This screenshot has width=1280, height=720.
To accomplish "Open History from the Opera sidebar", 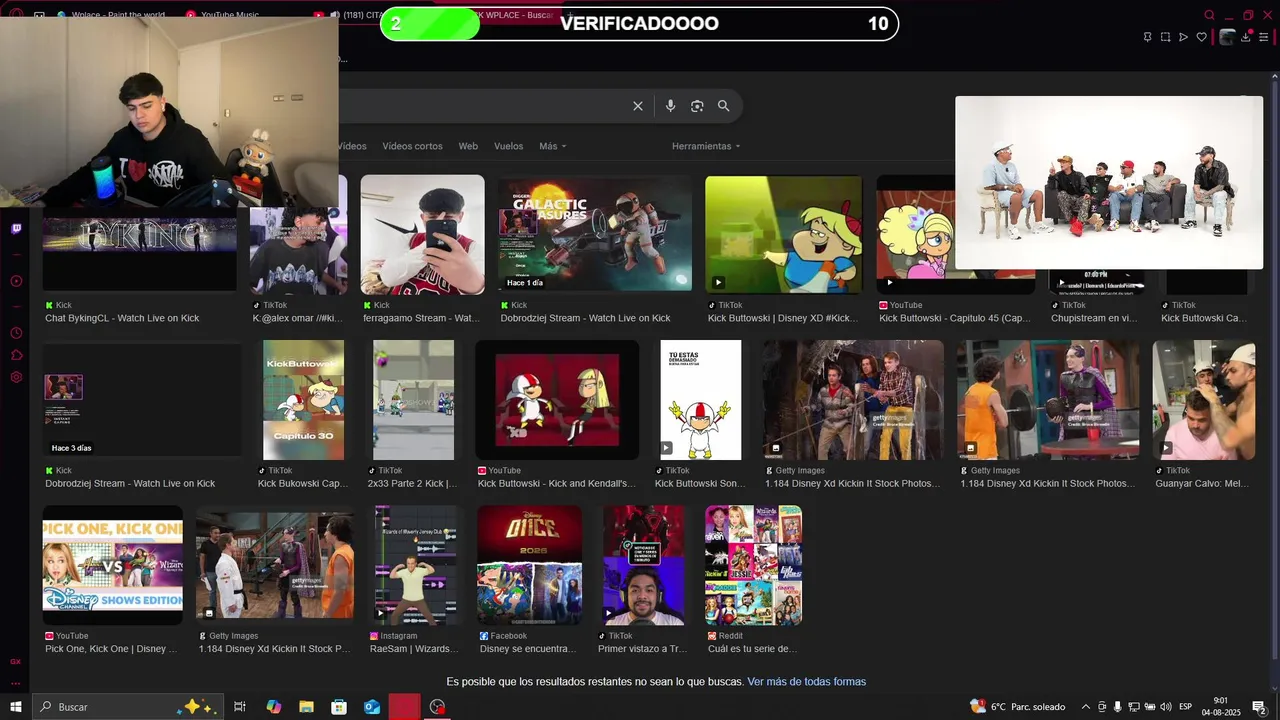I will click(x=16, y=333).
